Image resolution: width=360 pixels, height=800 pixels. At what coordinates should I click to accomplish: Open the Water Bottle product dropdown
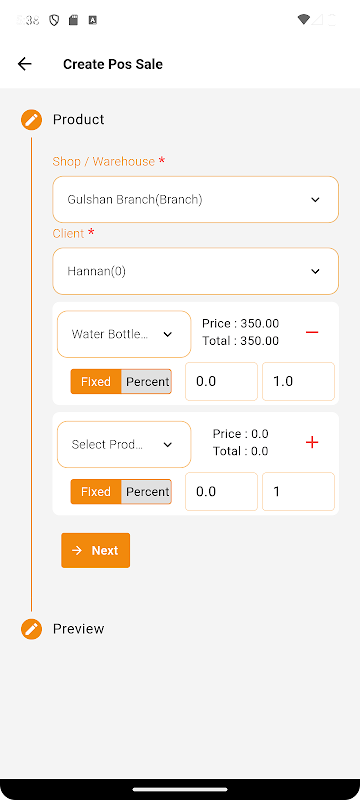point(124,334)
